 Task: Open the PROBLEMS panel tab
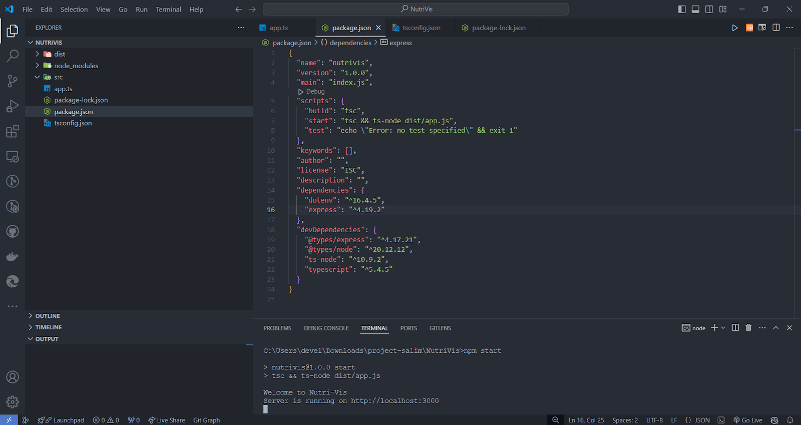[277, 328]
